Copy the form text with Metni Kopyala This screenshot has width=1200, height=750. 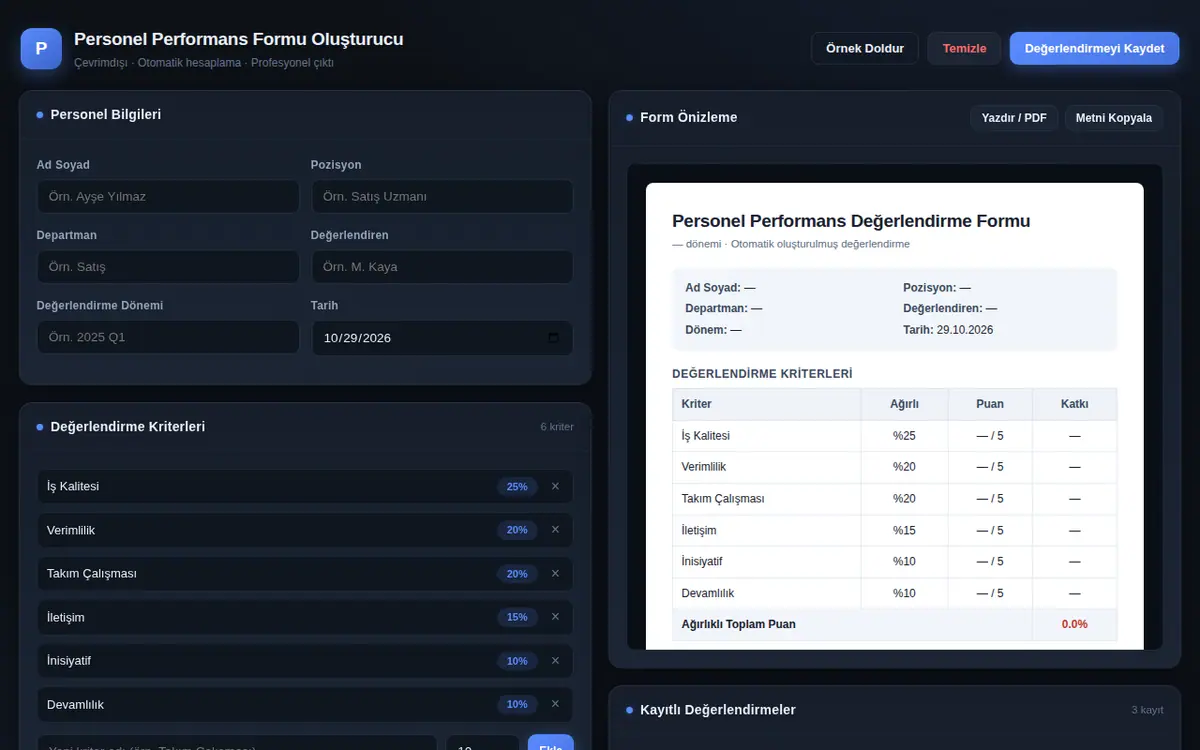[x=1114, y=118]
